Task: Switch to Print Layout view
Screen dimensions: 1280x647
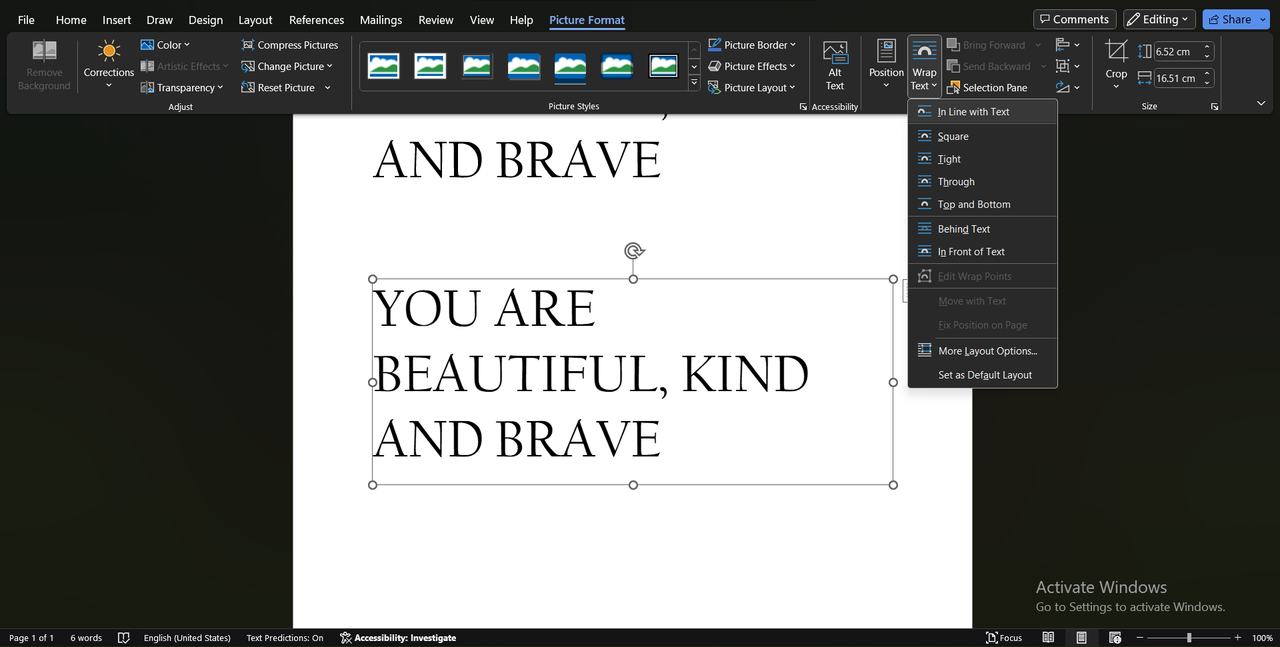Action: tap(1081, 638)
